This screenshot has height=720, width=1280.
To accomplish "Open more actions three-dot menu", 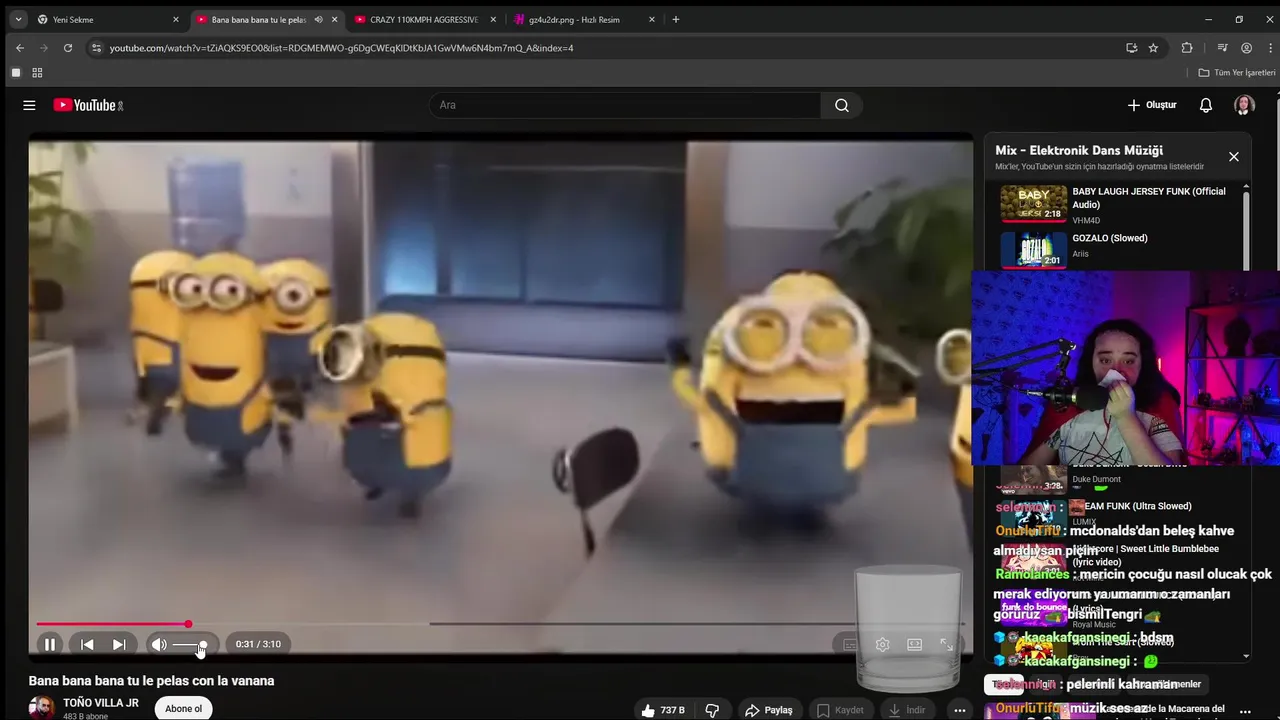I will click(x=959, y=710).
